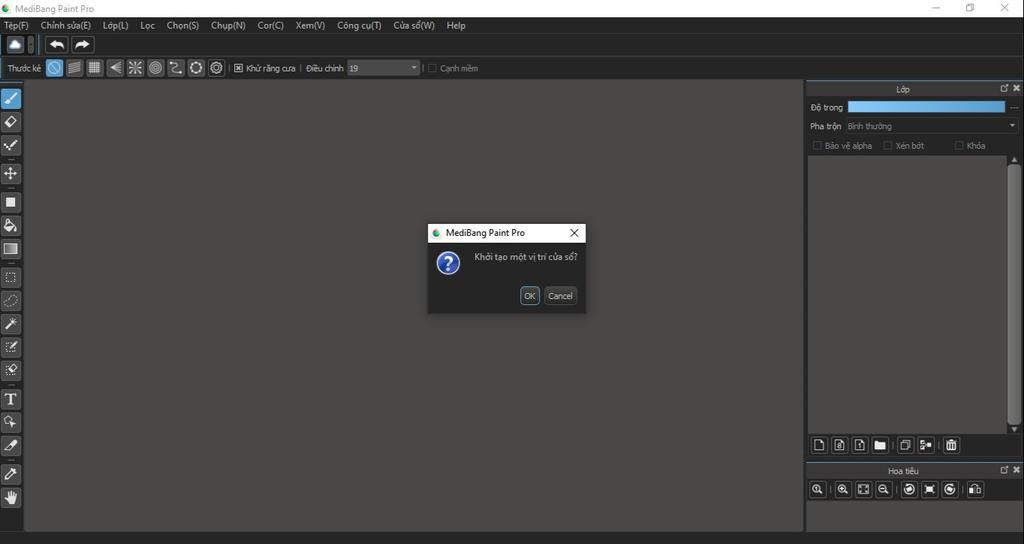The width and height of the screenshot is (1024, 544).
Task: Close the MediBang Paint Pro dialog
Action: point(574,232)
